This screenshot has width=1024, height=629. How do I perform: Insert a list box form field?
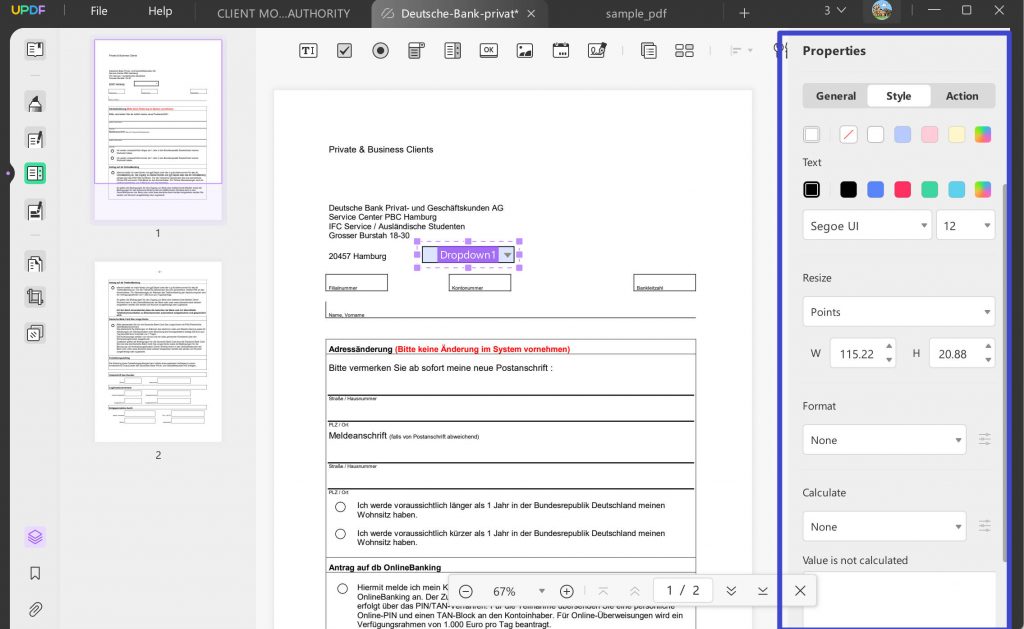pos(452,49)
